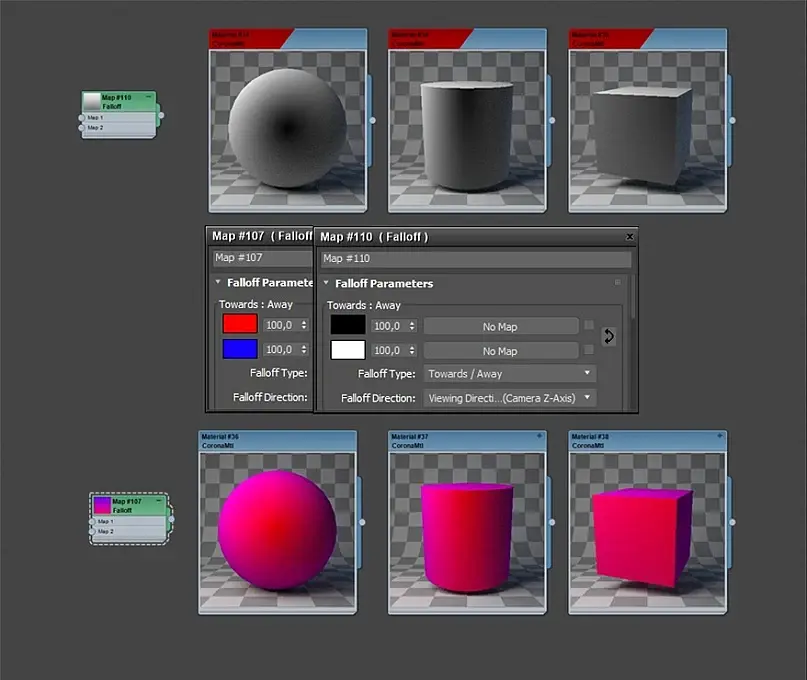This screenshot has width=807, height=680.
Task: Click the blue swatch amount field 100,0
Action: click(282, 350)
